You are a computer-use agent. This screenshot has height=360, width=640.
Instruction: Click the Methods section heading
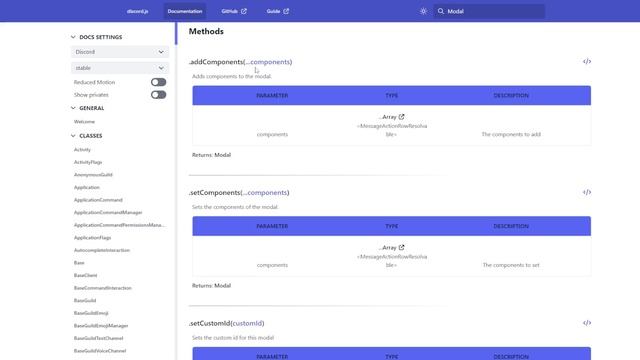[x=206, y=31]
